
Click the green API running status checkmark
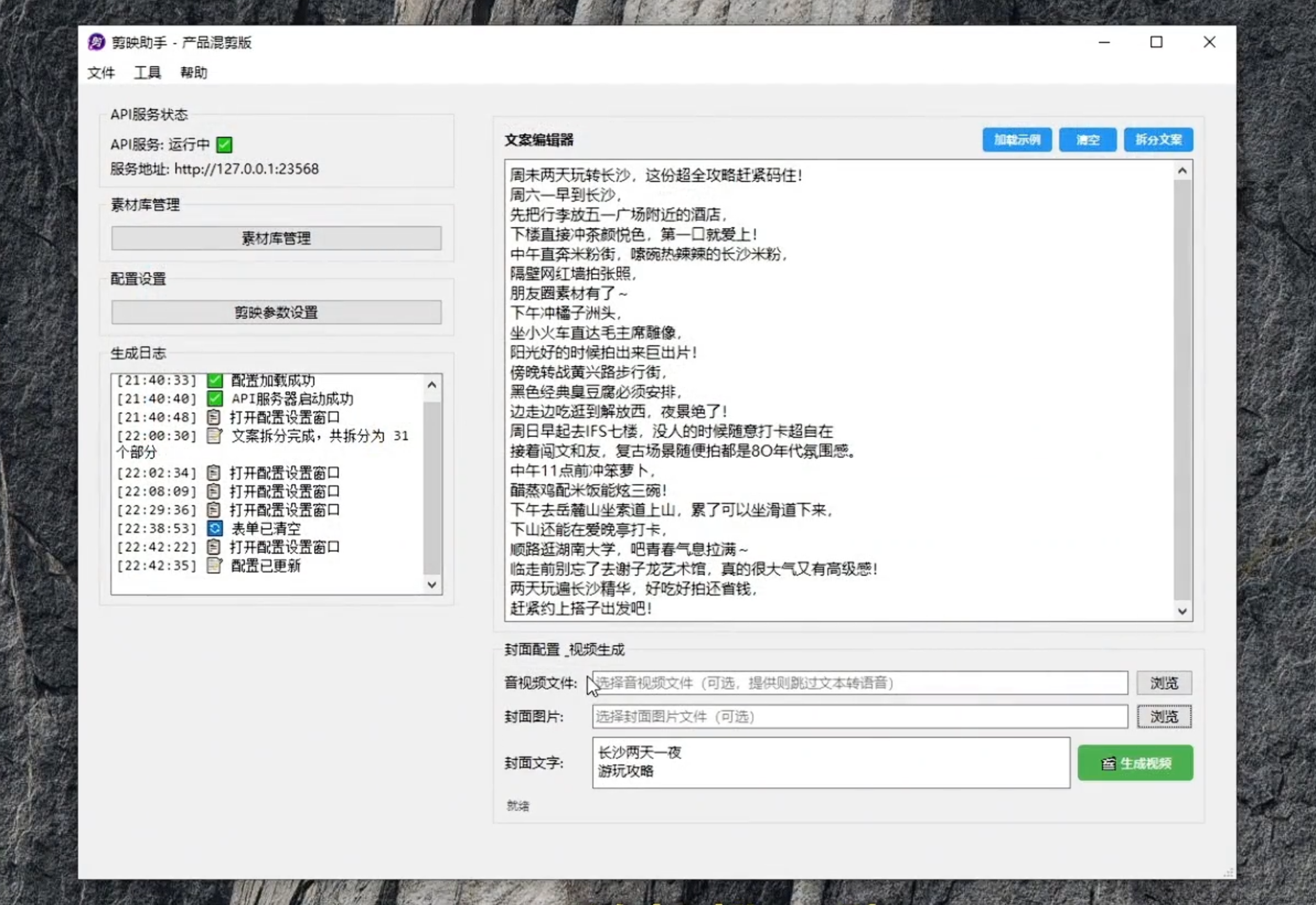click(224, 145)
